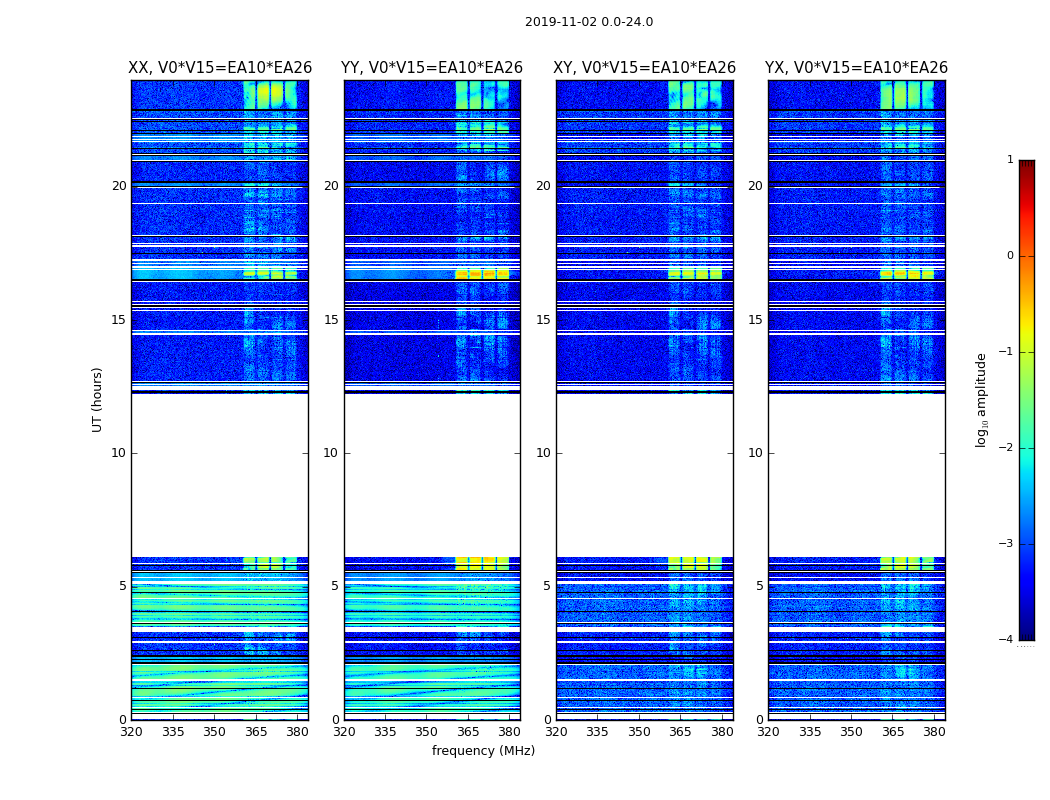The width and height of the screenshot is (1050, 800).
Task: Click the UT (hours) y-axis label
Action: click(x=98, y=400)
